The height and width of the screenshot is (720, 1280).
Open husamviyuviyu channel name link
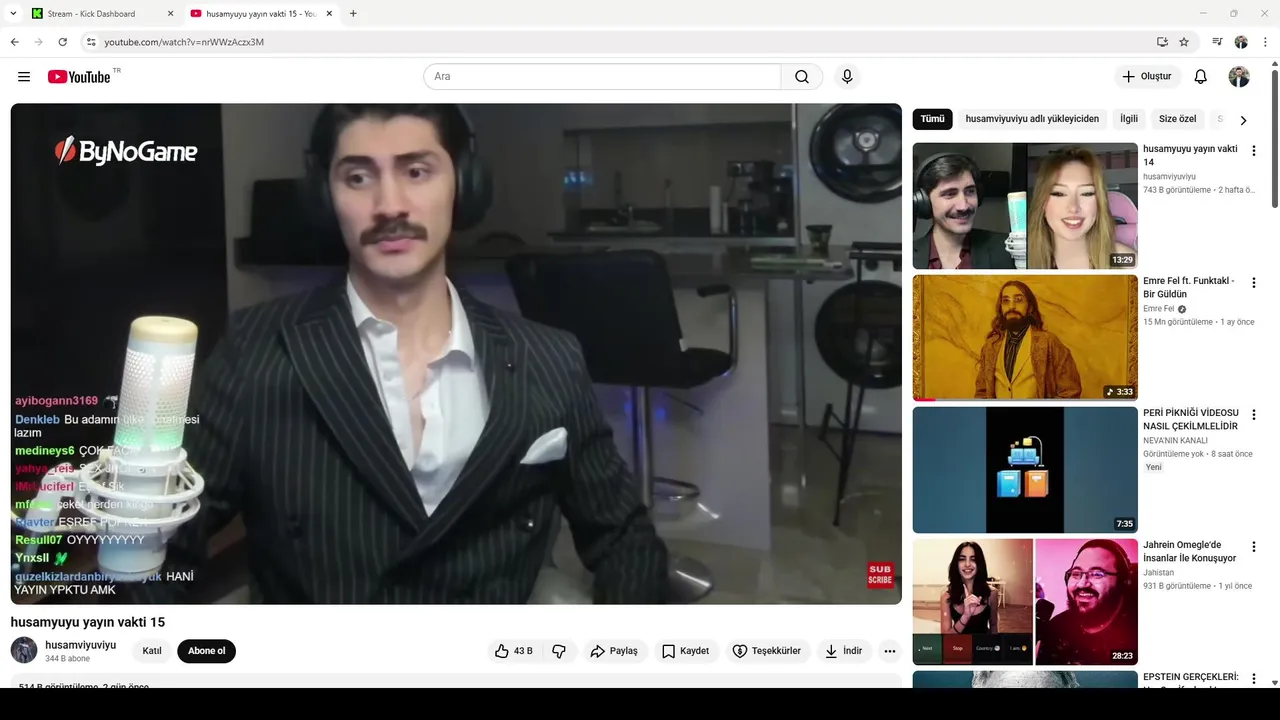tap(80, 645)
